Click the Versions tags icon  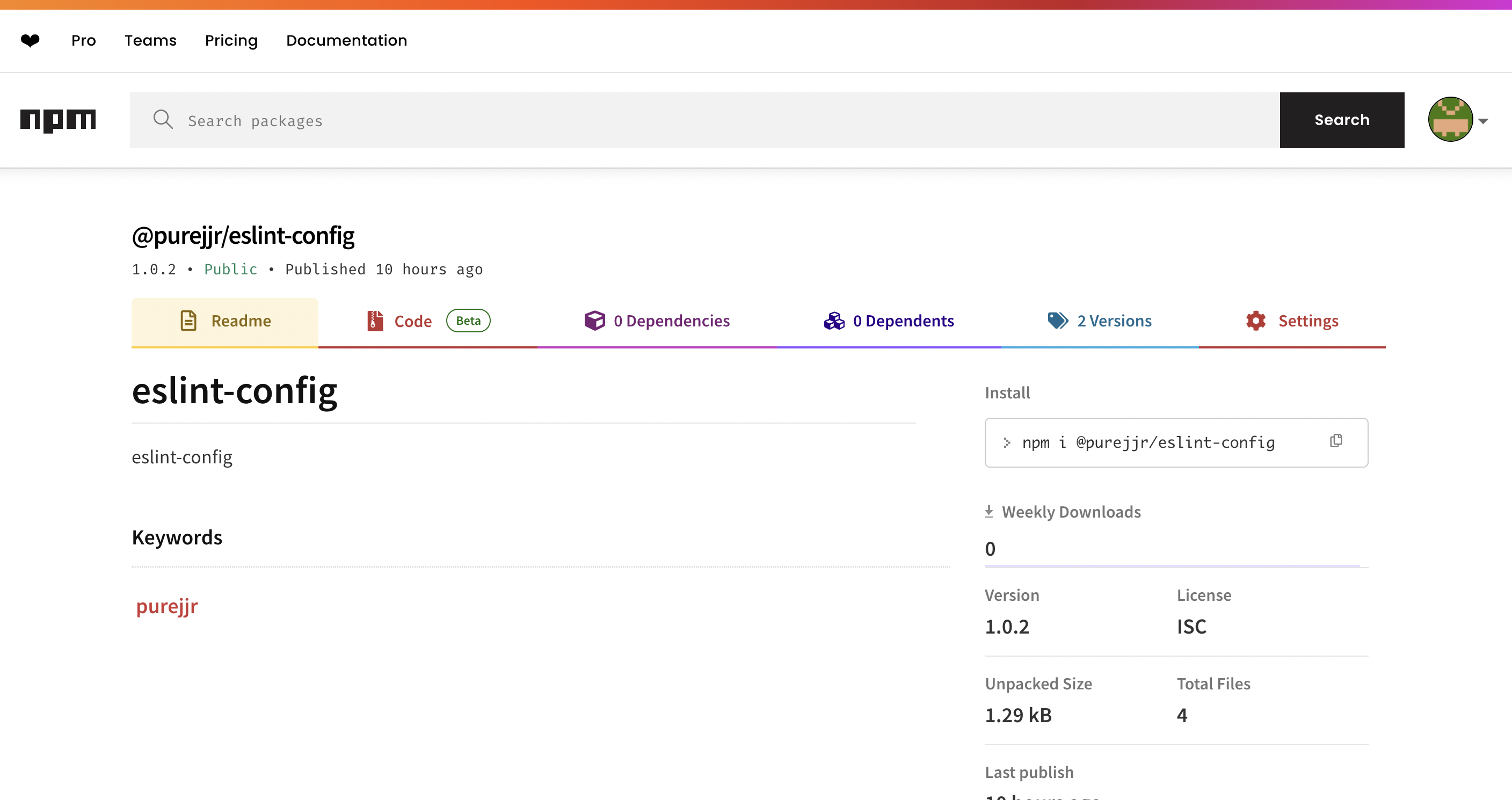pyautogui.click(x=1058, y=321)
